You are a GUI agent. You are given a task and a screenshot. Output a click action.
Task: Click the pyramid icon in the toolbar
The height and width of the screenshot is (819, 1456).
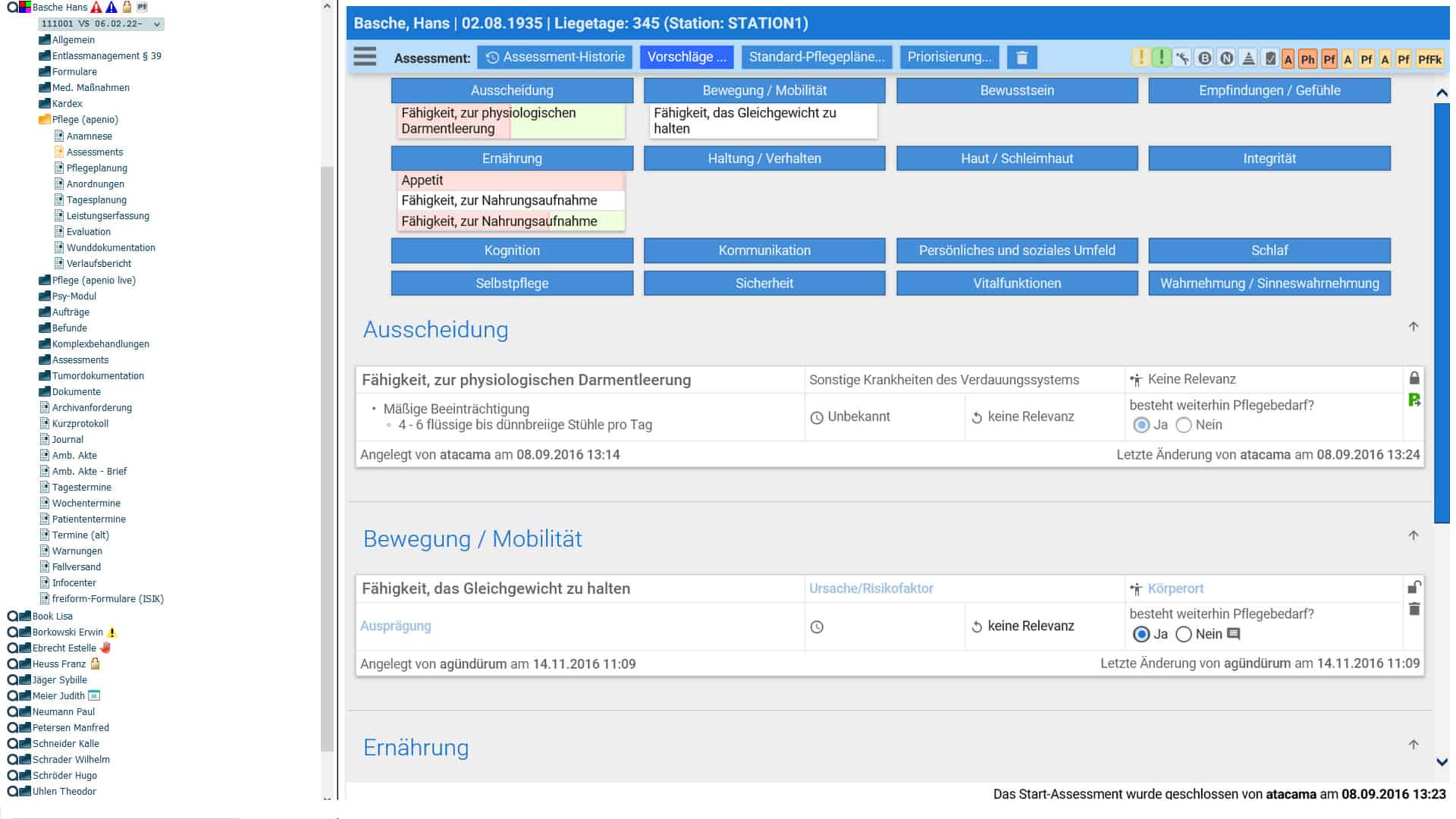1248,58
